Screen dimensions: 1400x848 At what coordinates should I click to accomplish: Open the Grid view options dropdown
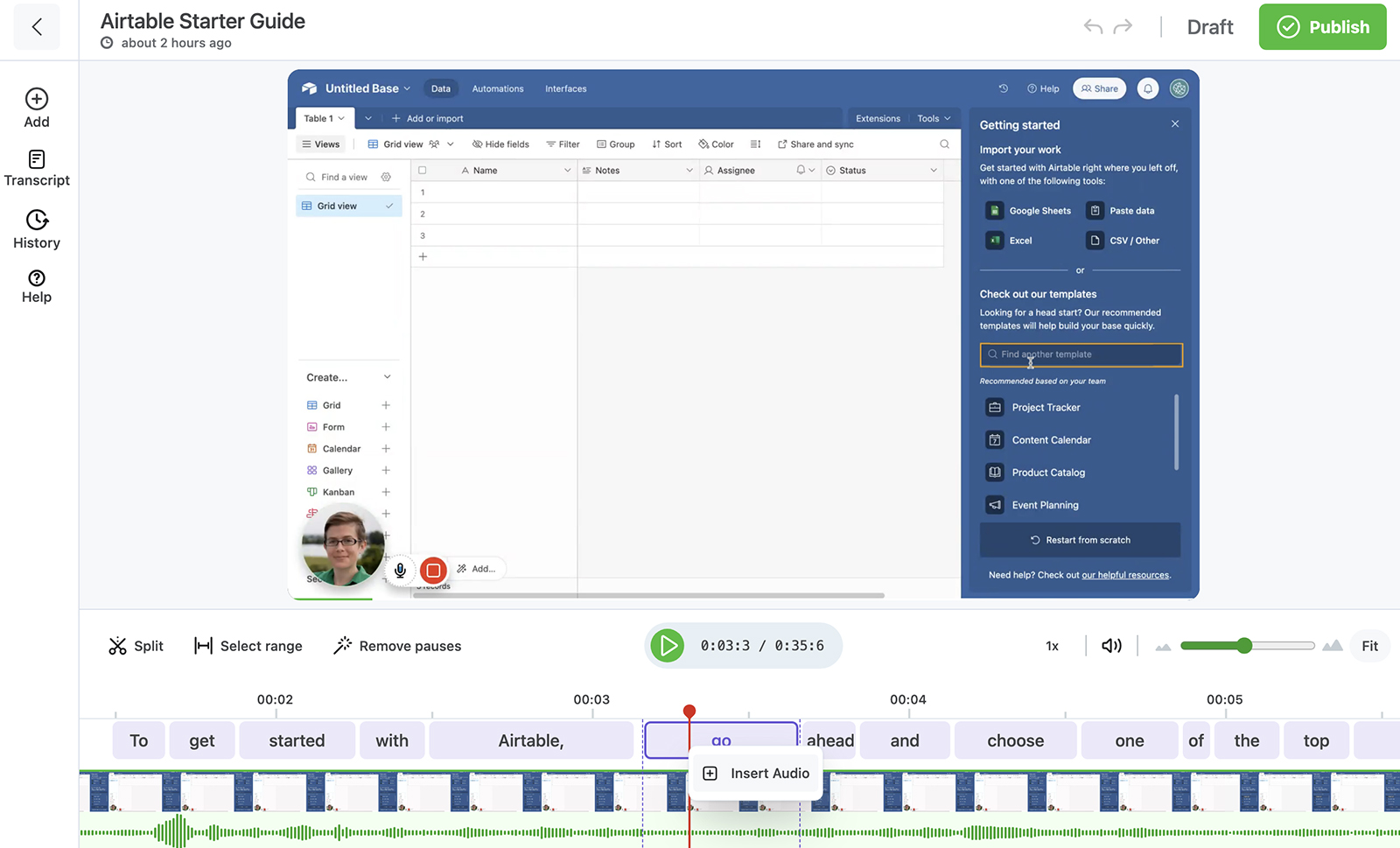pyautogui.click(x=451, y=144)
